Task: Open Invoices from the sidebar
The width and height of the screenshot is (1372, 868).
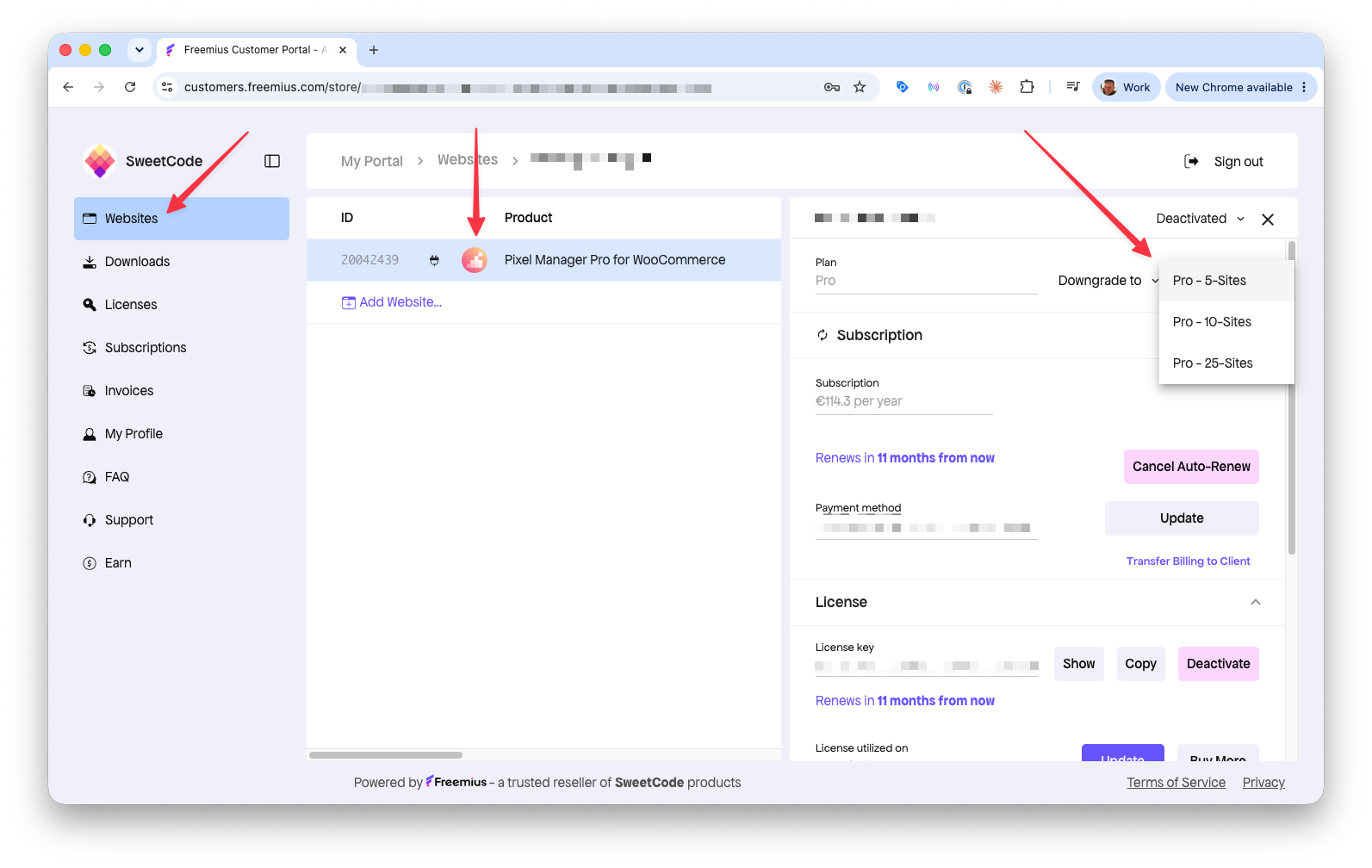Action: click(x=182, y=391)
